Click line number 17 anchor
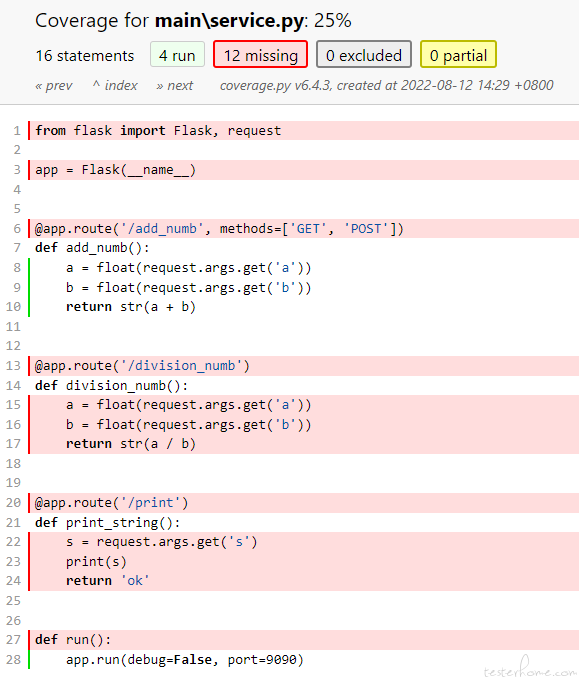579x687 pixels. 13,443
